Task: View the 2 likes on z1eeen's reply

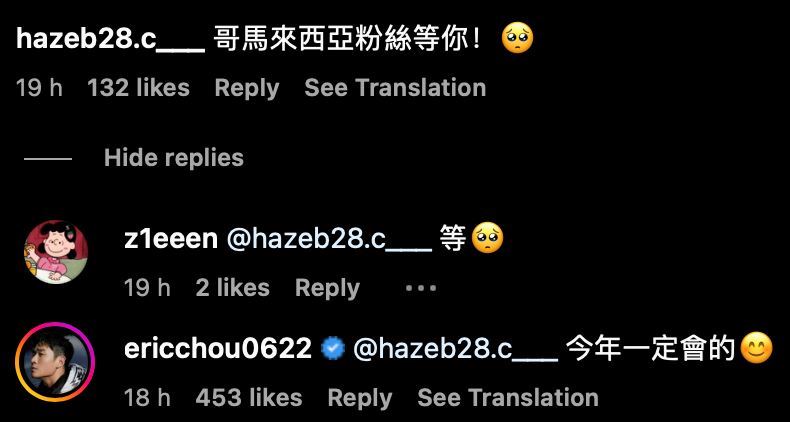Action: (x=233, y=288)
